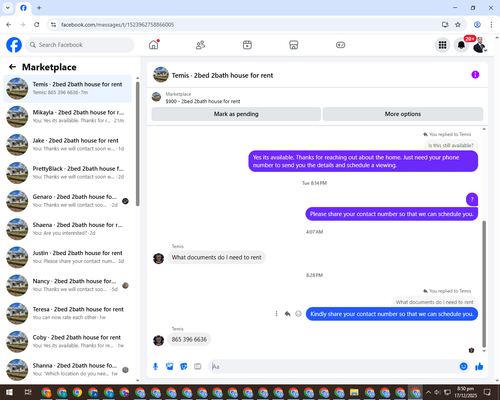Screen dimensions: 500x400
Task: Open Windows notification center icon
Action: (487, 392)
